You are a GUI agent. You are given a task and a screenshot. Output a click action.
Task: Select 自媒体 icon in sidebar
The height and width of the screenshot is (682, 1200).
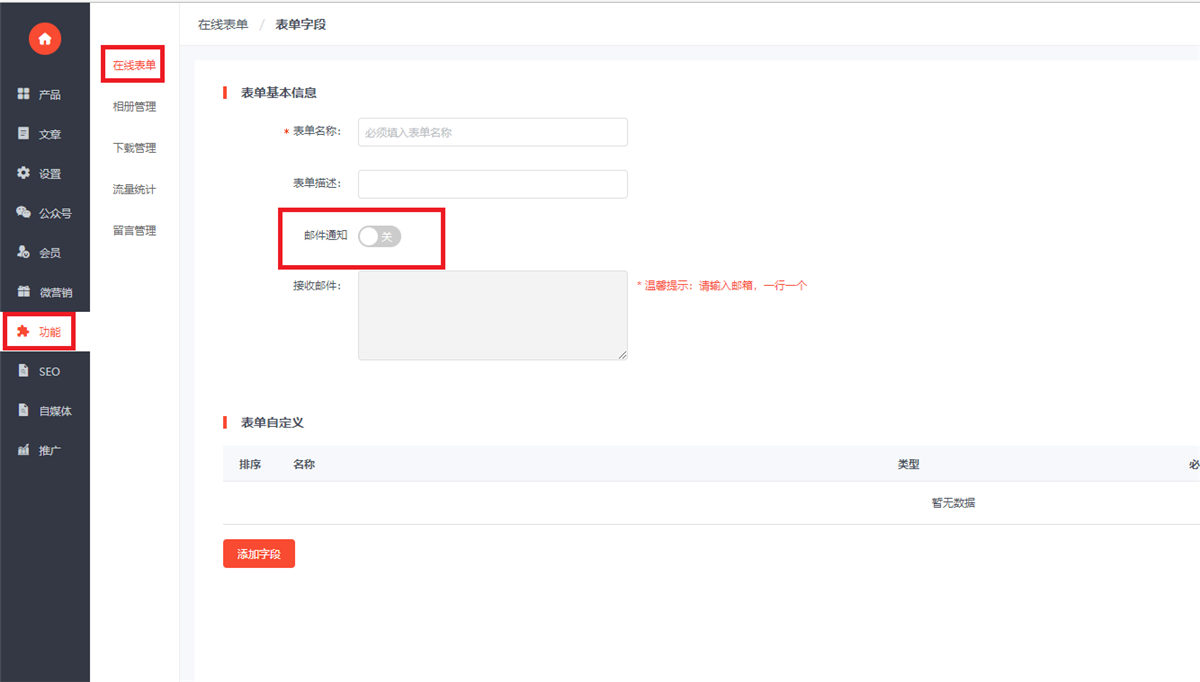(24, 410)
